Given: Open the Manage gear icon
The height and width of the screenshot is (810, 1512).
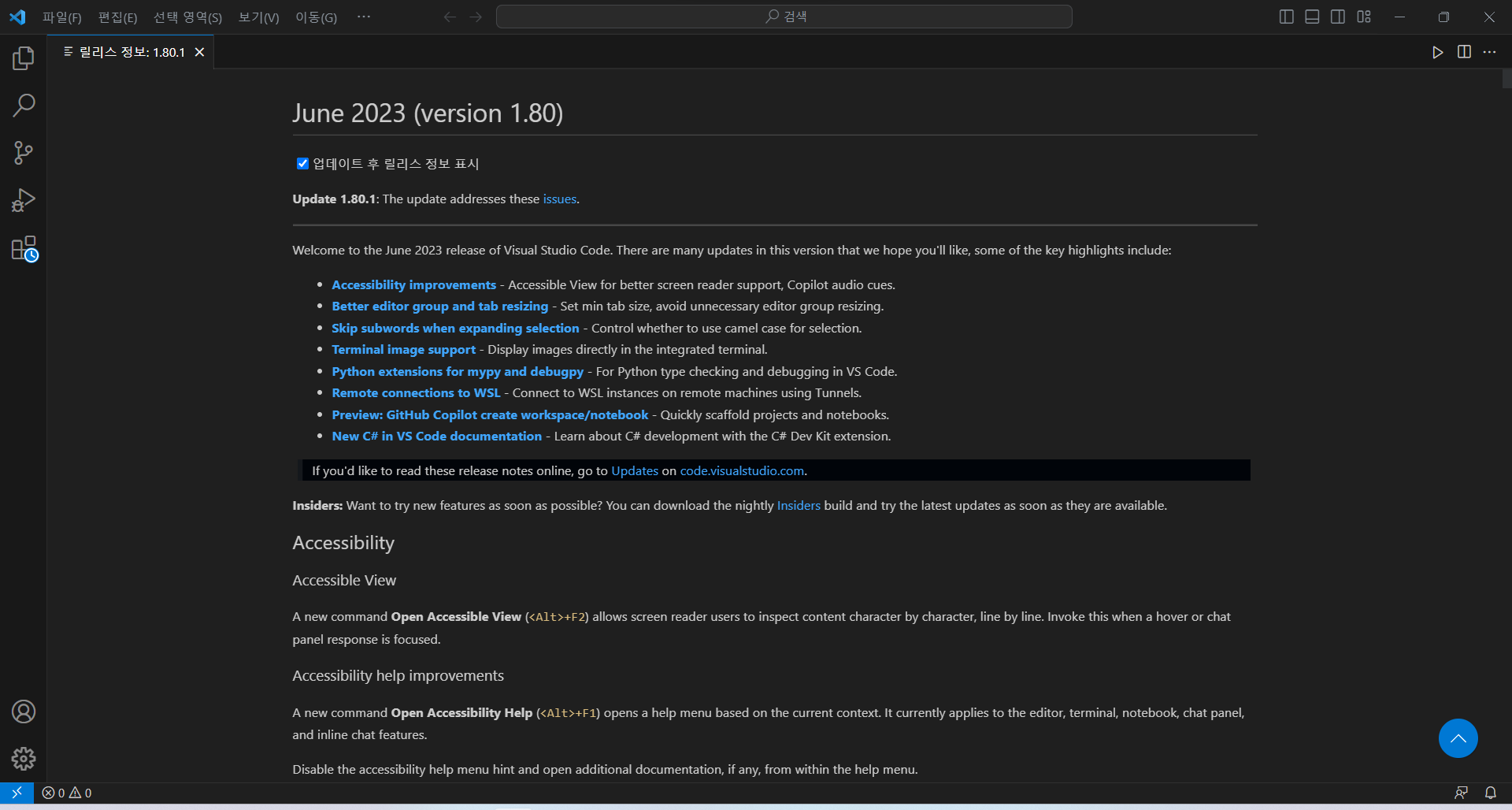Looking at the screenshot, I should pyautogui.click(x=24, y=759).
